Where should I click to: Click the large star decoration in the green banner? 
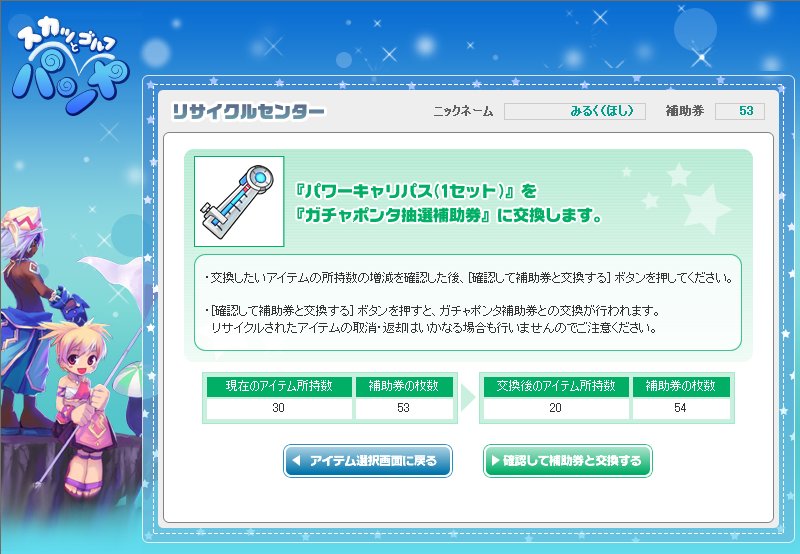tap(706, 209)
